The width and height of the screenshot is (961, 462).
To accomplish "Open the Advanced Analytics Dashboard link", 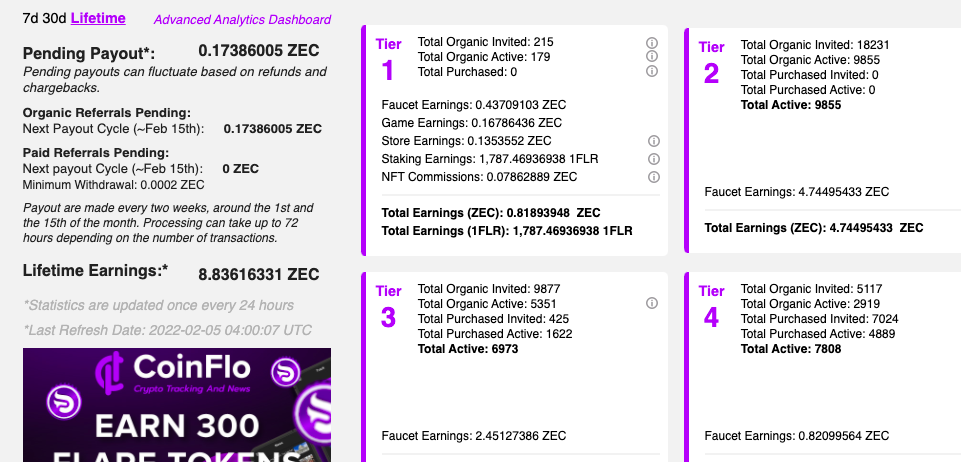I will [x=242, y=20].
